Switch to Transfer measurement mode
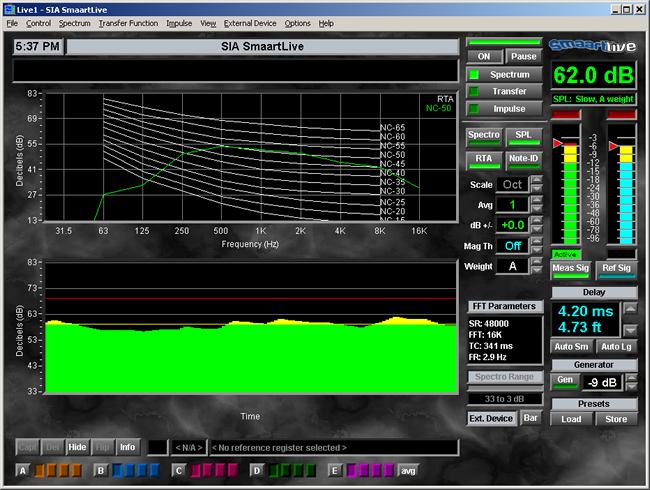The height and width of the screenshot is (490, 650). click(x=504, y=91)
